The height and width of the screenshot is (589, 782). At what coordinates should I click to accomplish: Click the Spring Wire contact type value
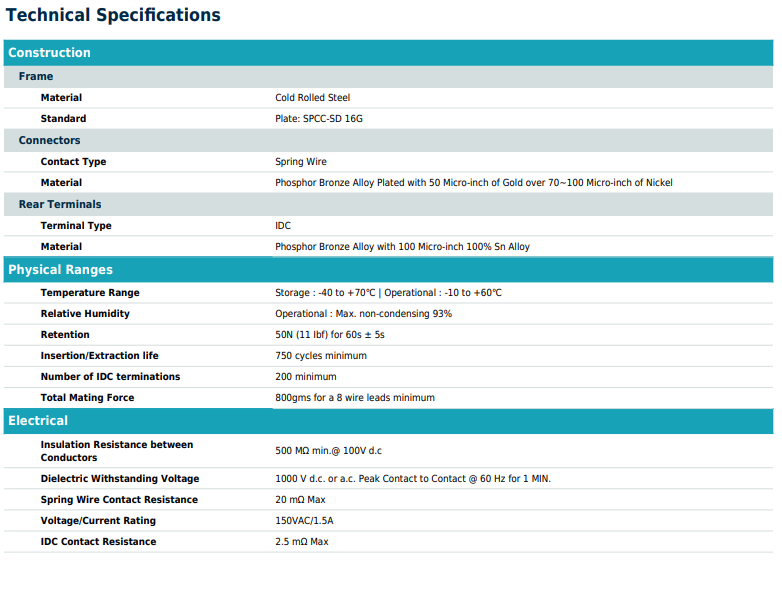point(301,162)
